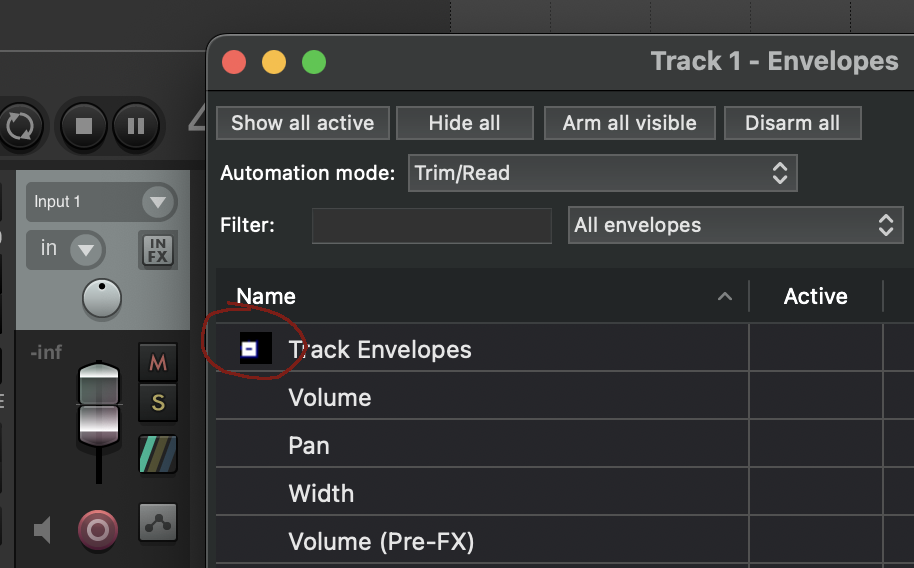Select the Volume (Pre-FX) envelope row

(381, 542)
